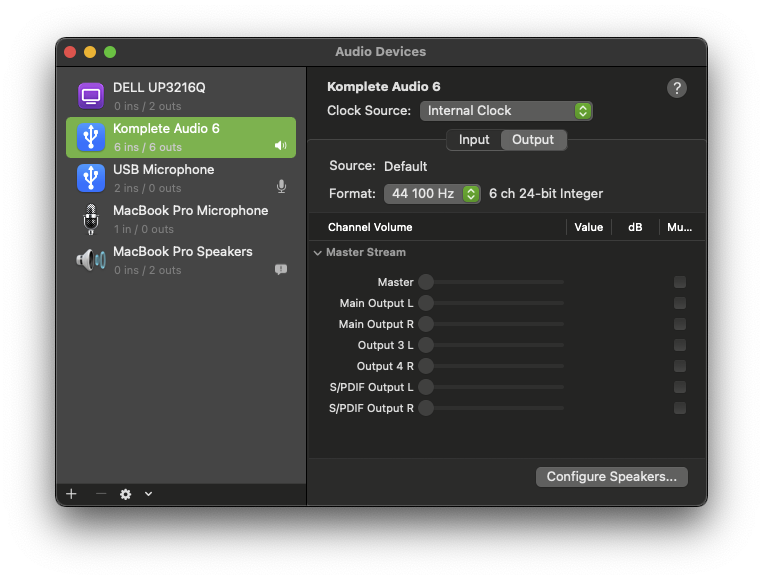The width and height of the screenshot is (763, 580).
Task: Enable mute for S/PDIF Output R
Action: [x=680, y=408]
